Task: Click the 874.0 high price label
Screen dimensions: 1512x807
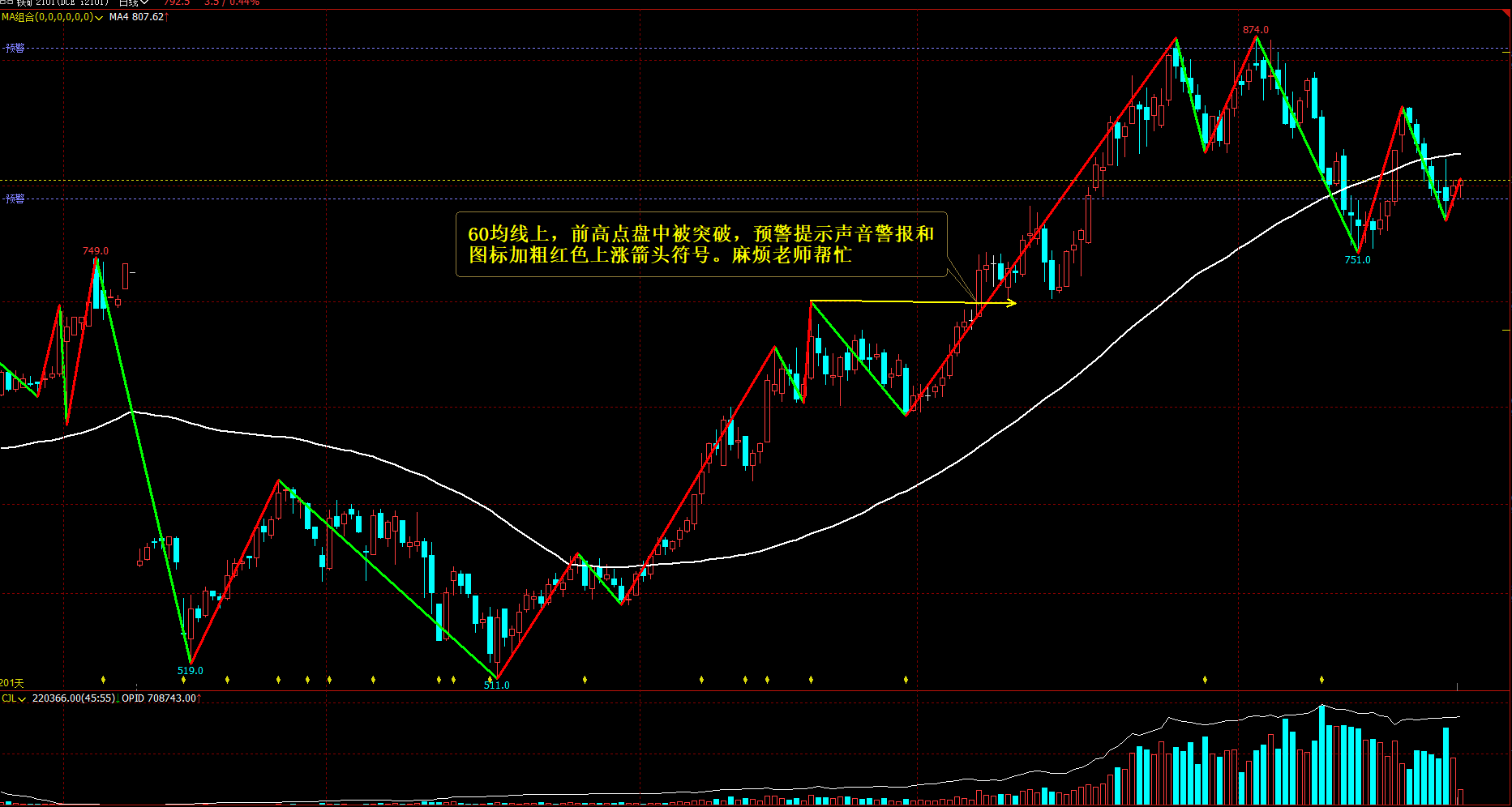Action: 1256,30
